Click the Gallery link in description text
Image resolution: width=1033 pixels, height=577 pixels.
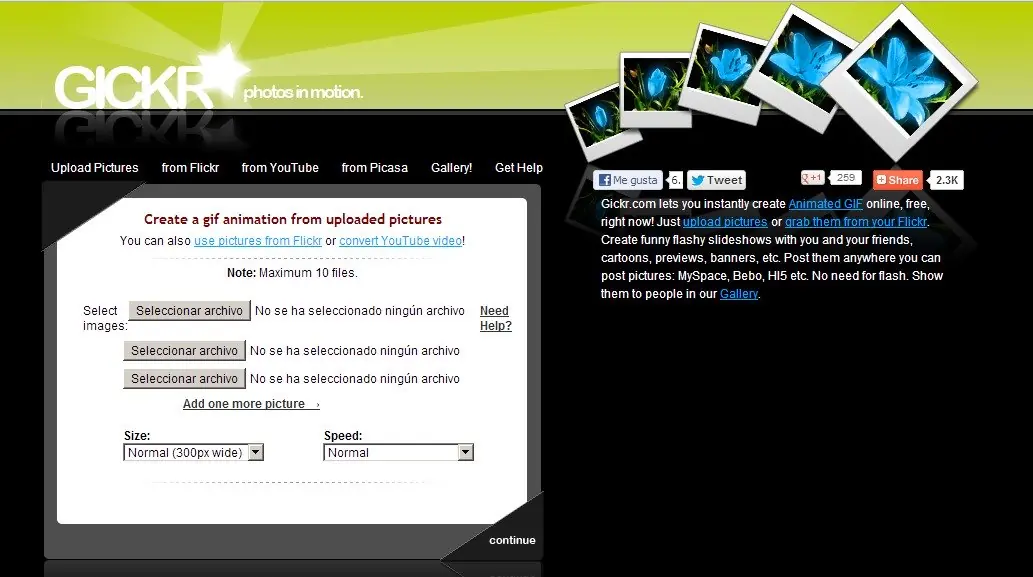(739, 294)
